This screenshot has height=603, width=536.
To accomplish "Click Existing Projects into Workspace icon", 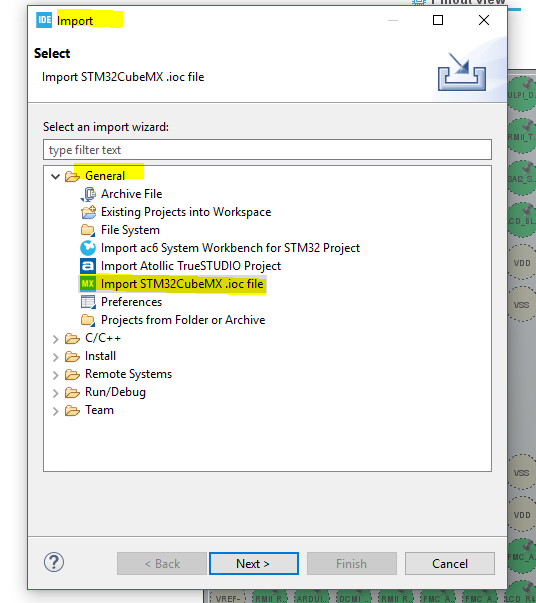I will [88, 212].
